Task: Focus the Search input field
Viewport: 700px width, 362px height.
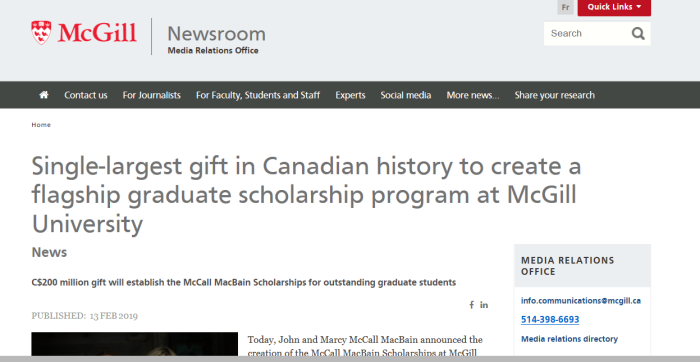Action: pos(587,33)
